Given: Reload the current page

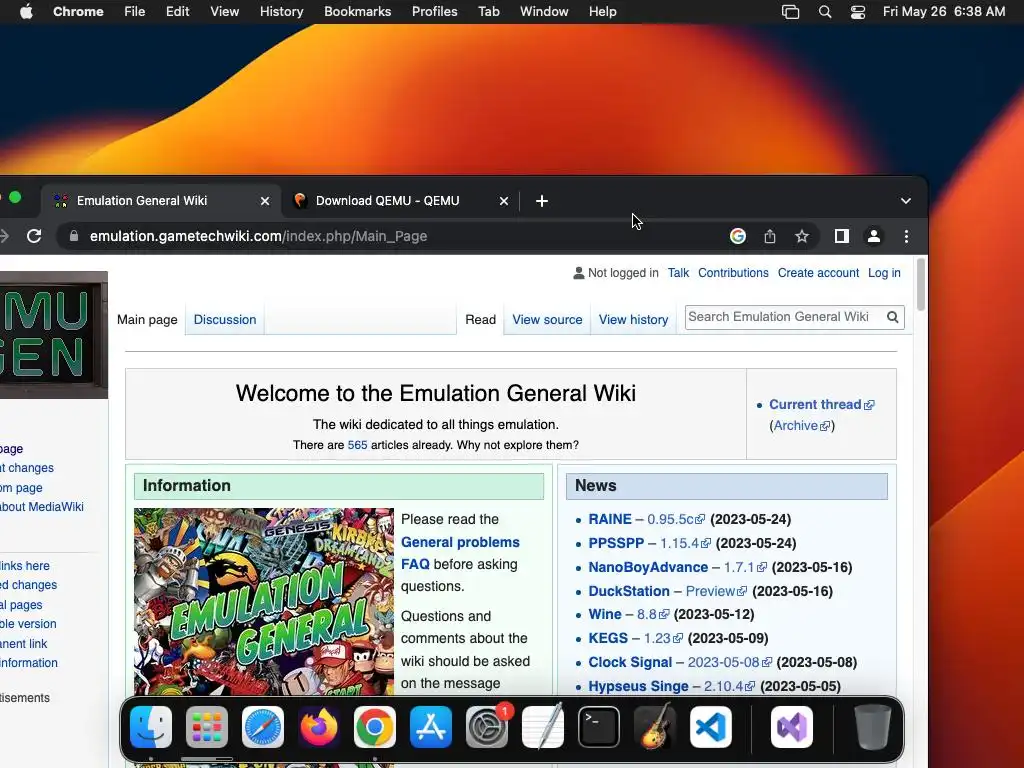Looking at the screenshot, I should [x=34, y=236].
